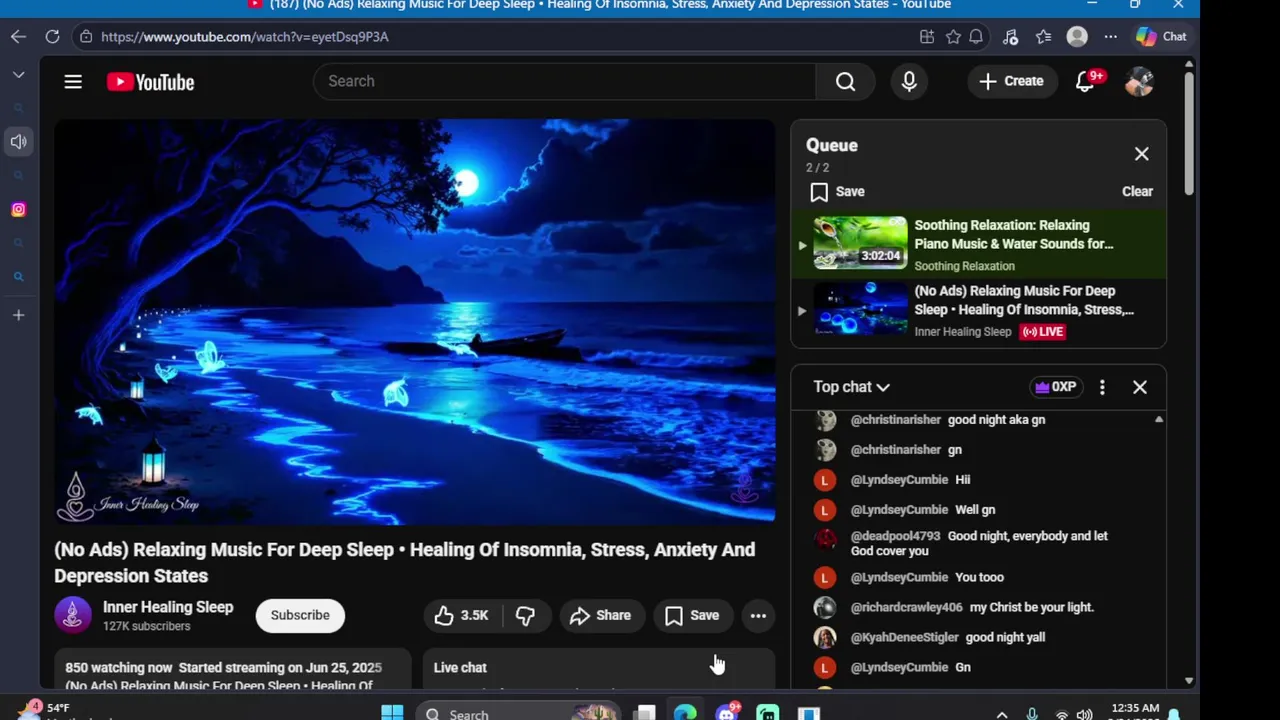1280x720 pixels.
Task: Click the sidebar audio speaker icon
Action: pyautogui.click(x=18, y=142)
